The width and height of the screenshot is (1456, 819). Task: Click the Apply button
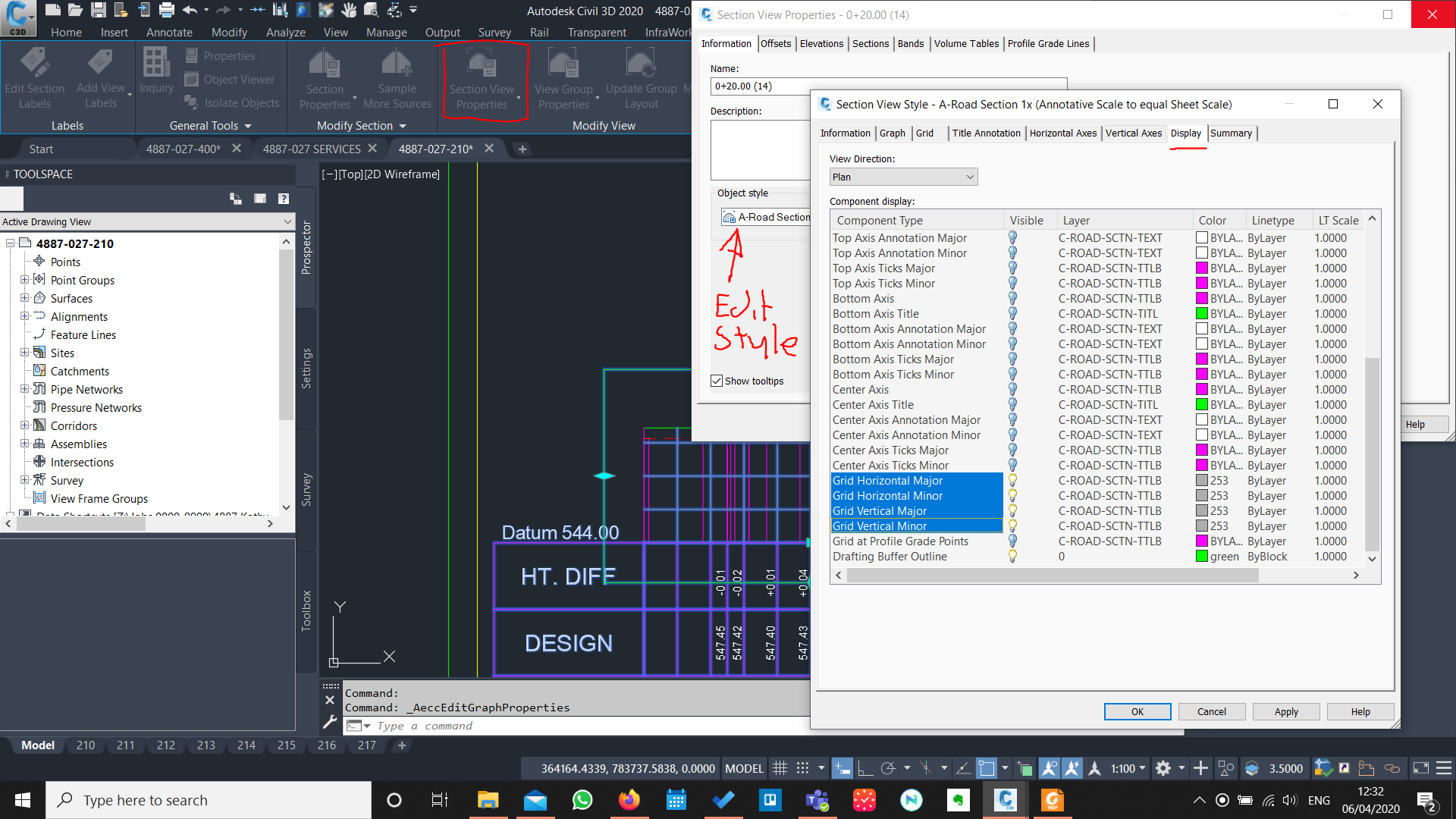point(1285,711)
